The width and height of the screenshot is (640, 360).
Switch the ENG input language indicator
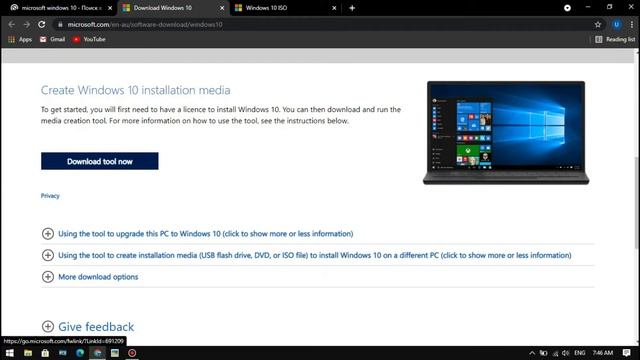[580, 353]
